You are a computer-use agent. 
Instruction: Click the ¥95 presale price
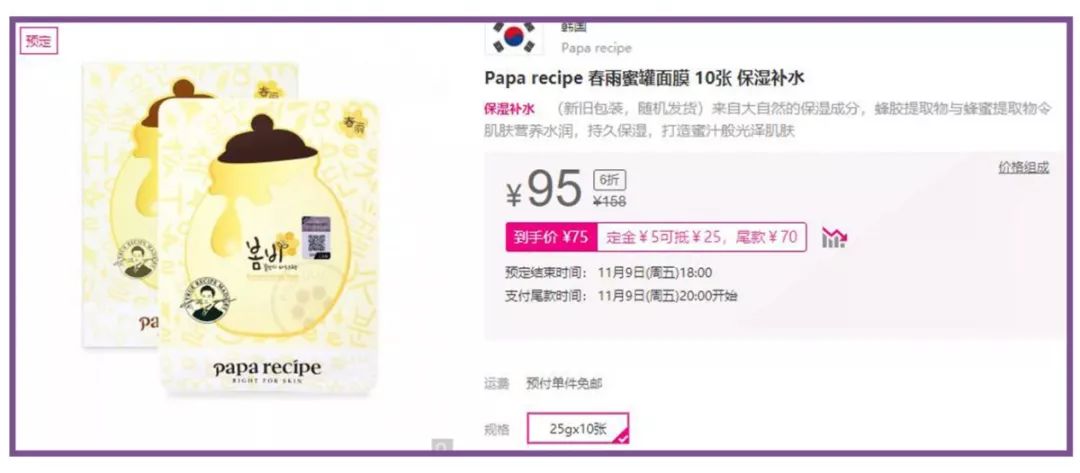544,189
